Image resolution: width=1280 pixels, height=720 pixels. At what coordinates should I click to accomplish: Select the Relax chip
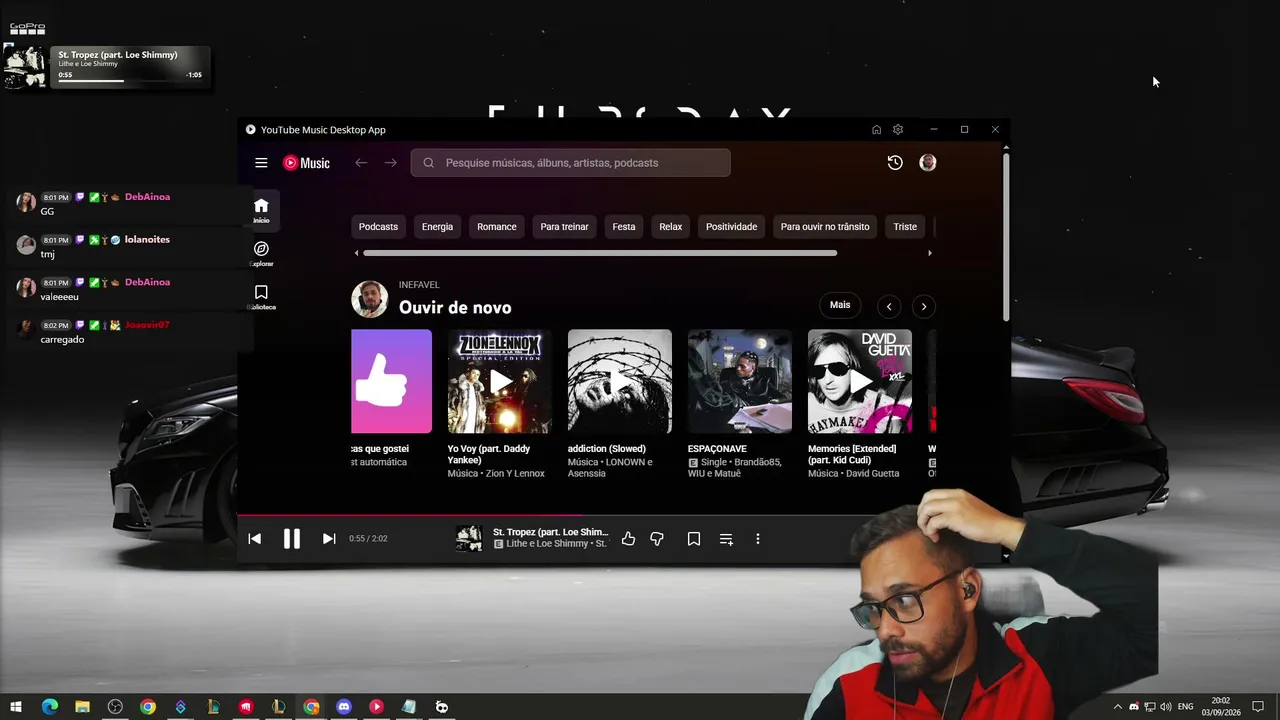point(671,227)
